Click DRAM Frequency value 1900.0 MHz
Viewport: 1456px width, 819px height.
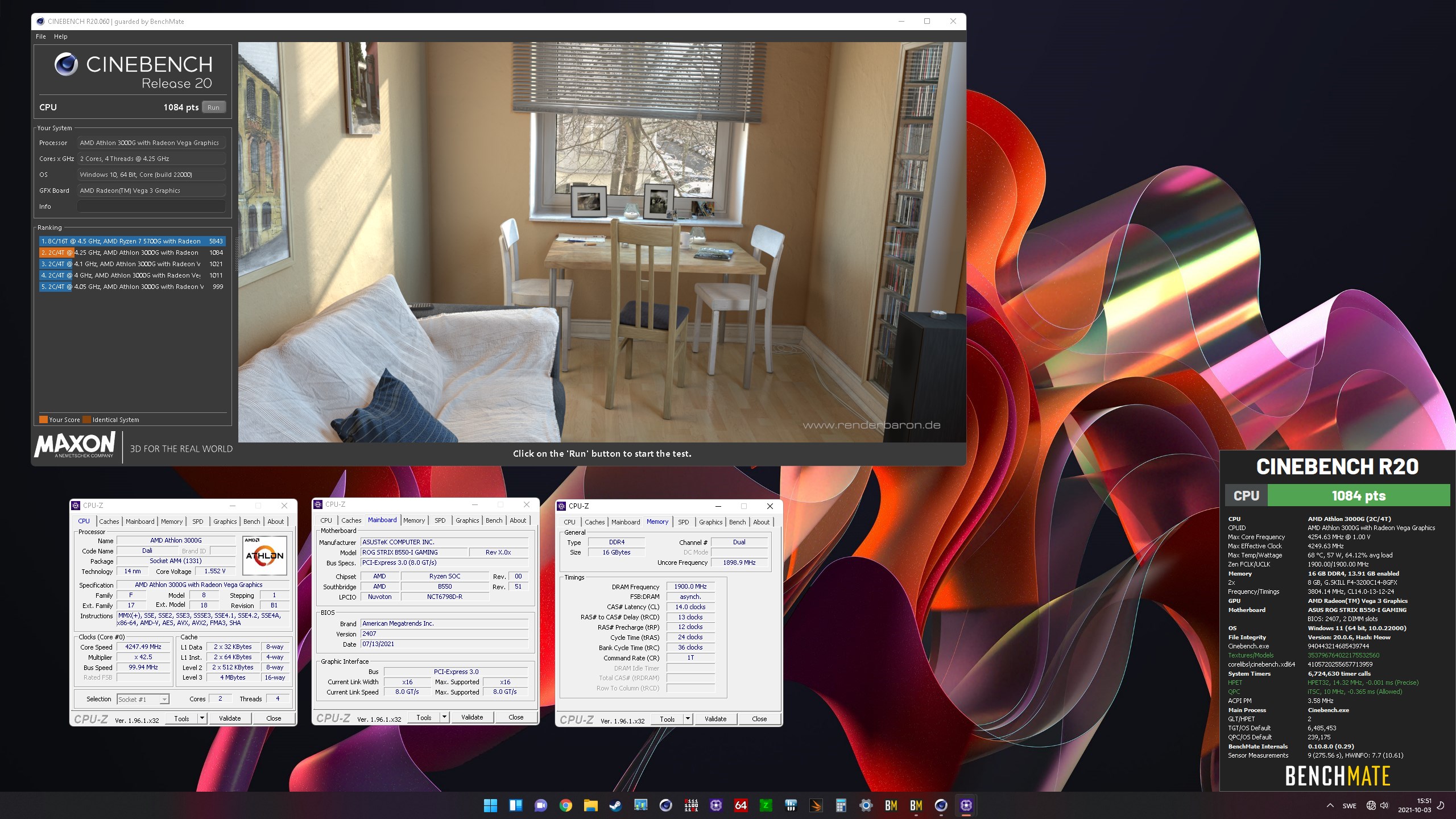coord(690,586)
